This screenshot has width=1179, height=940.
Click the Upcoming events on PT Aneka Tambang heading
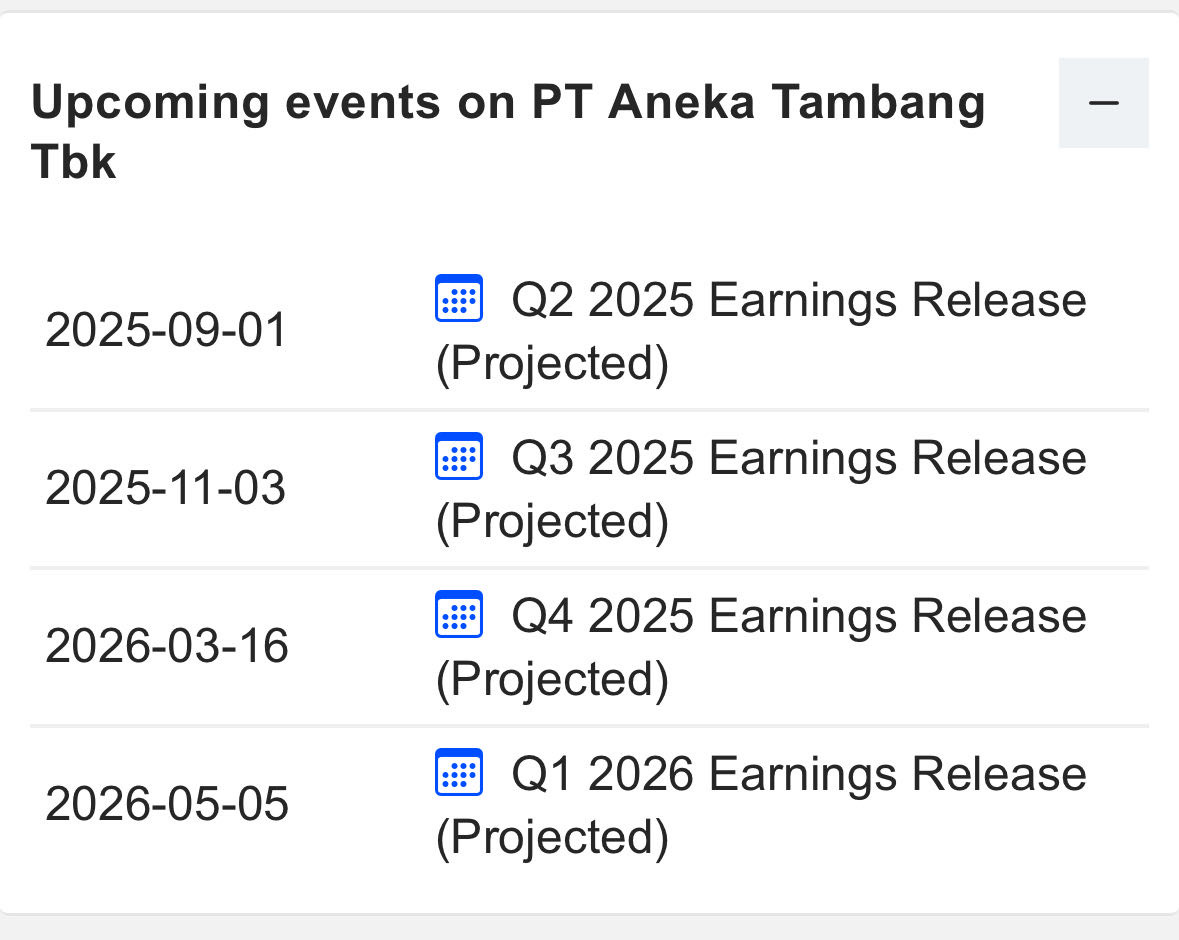point(508,132)
